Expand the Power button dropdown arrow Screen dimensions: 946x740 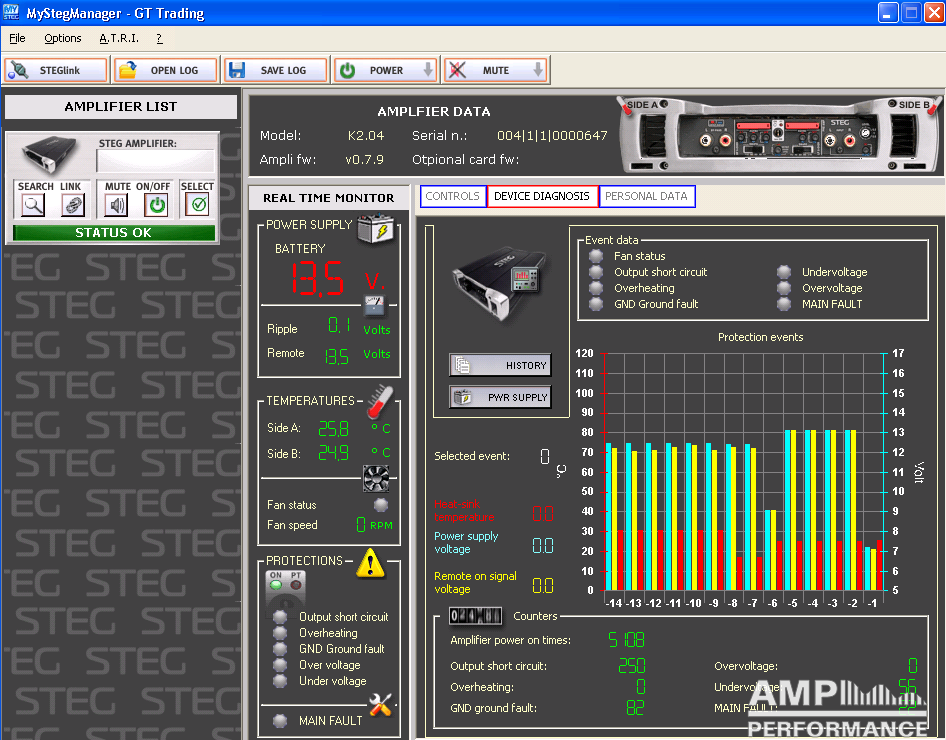[x=428, y=70]
